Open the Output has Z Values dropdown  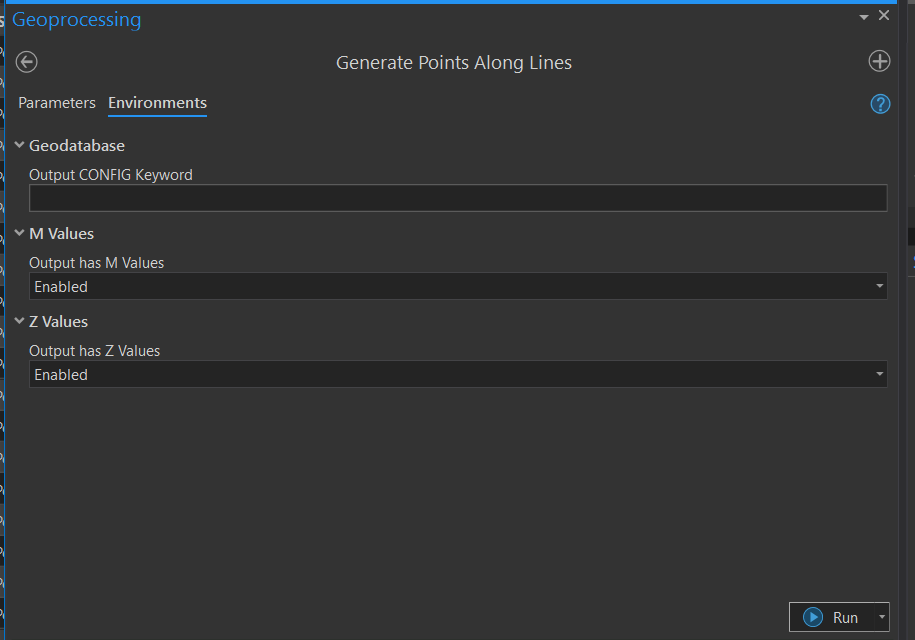pyautogui.click(x=879, y=374)
